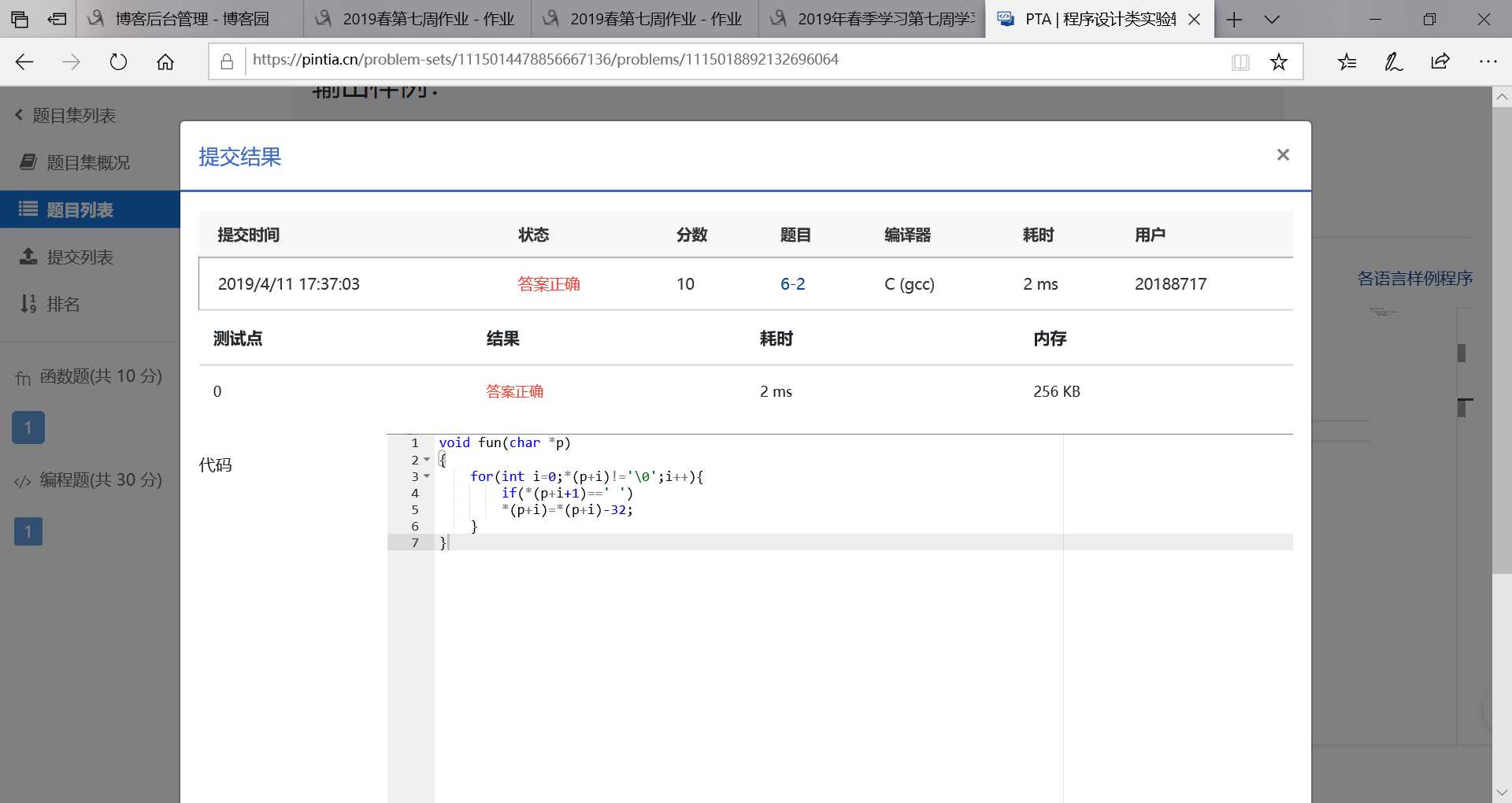
Task: Collapse code fold arrow on line 3
Action: point(427,476)
